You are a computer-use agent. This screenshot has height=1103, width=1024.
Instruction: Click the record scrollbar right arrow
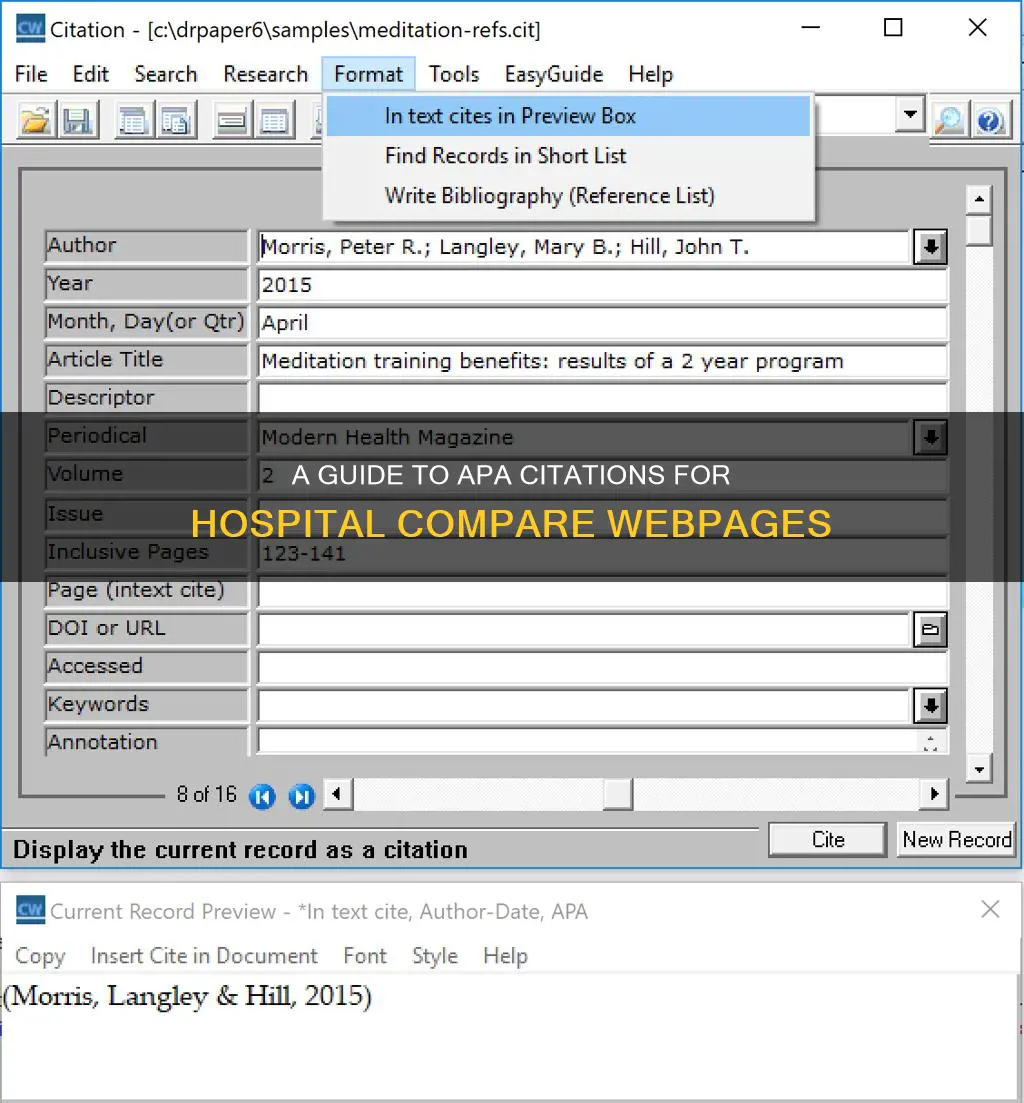click(x=934, y=795)
